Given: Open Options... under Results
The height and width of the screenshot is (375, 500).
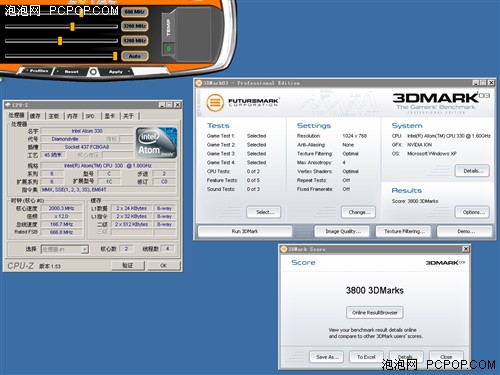Looking at the screenshot, I should point(472,212).
